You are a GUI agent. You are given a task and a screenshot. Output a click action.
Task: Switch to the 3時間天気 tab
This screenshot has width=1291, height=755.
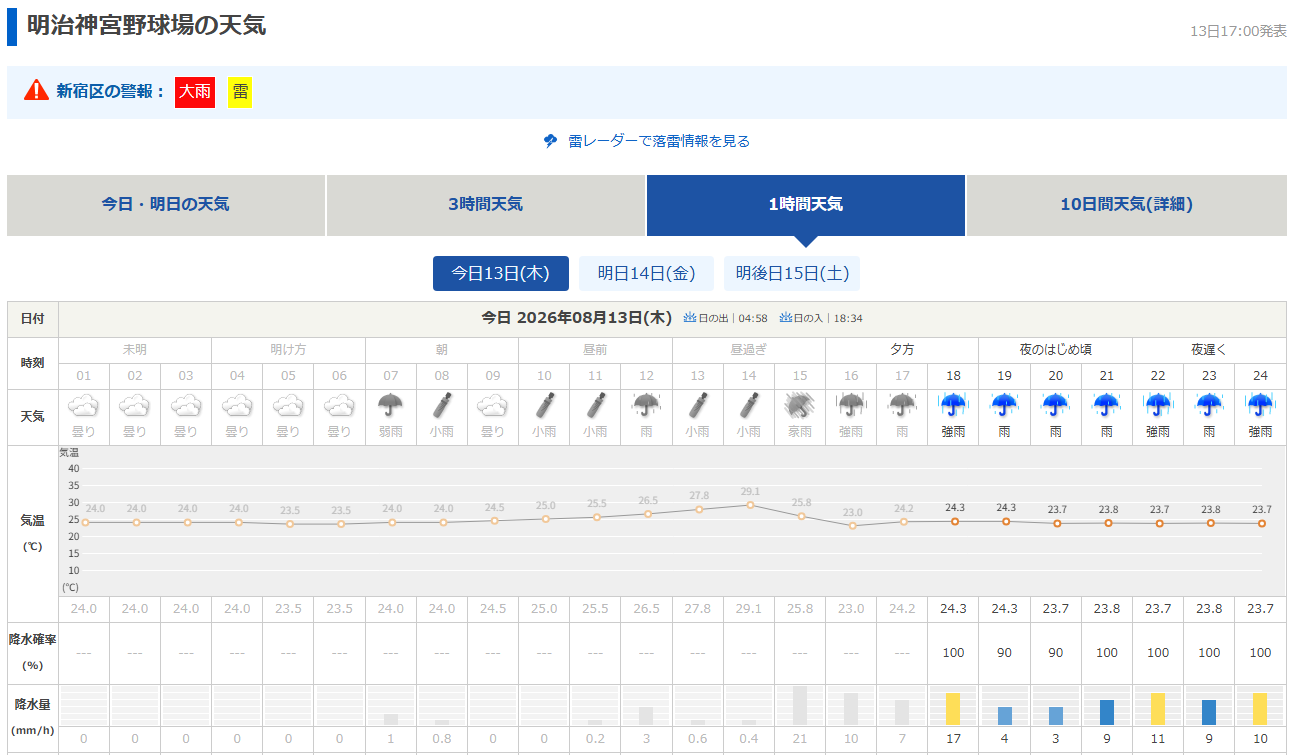coord(486,205)
